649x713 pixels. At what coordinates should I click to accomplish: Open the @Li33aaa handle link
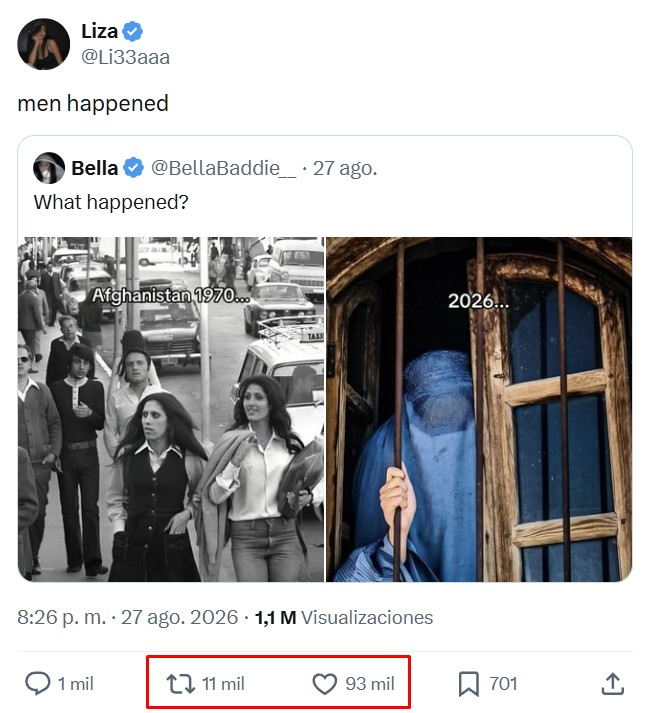(x=126, y=57)
